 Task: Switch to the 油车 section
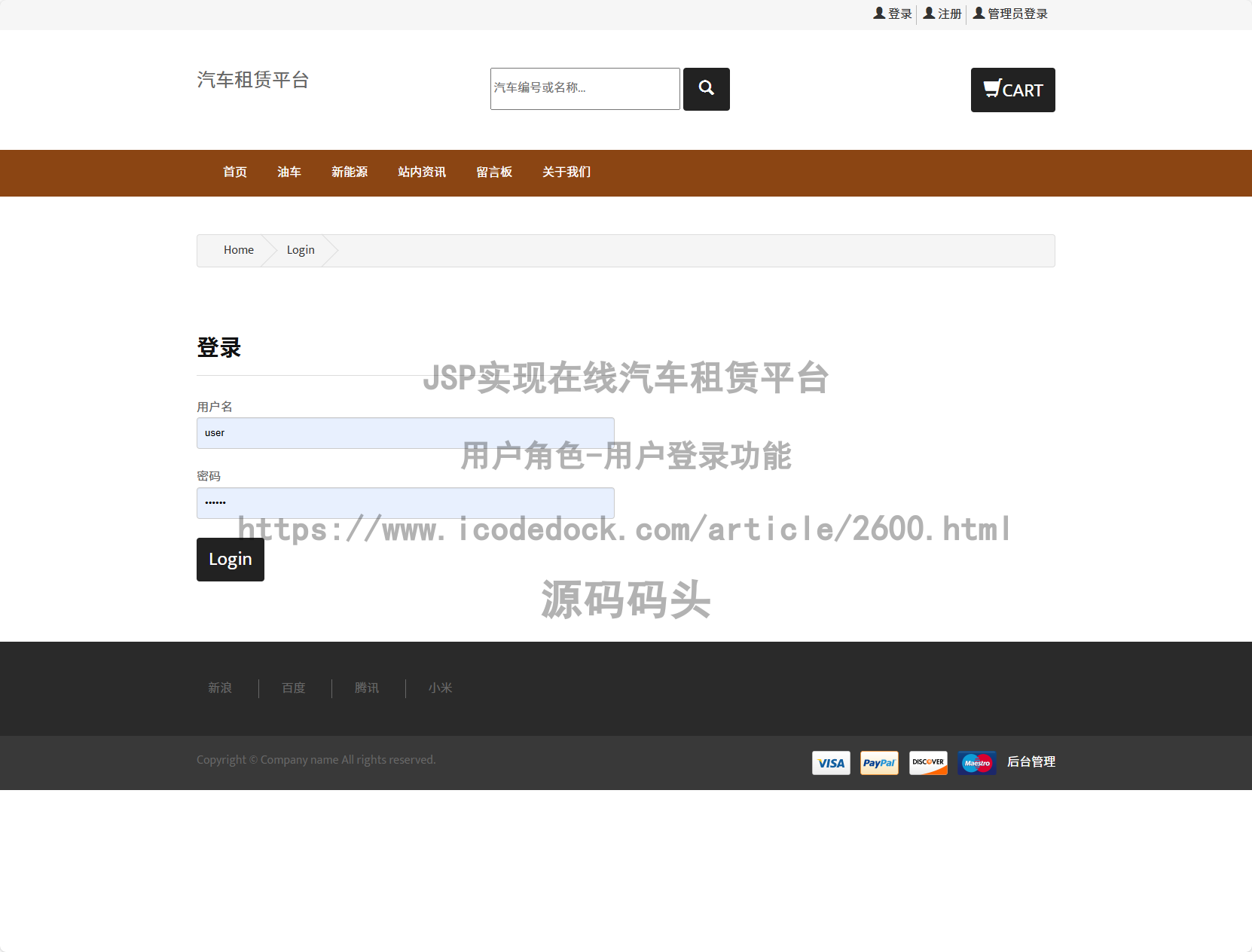pyautogui.click(x=289, y=172)
